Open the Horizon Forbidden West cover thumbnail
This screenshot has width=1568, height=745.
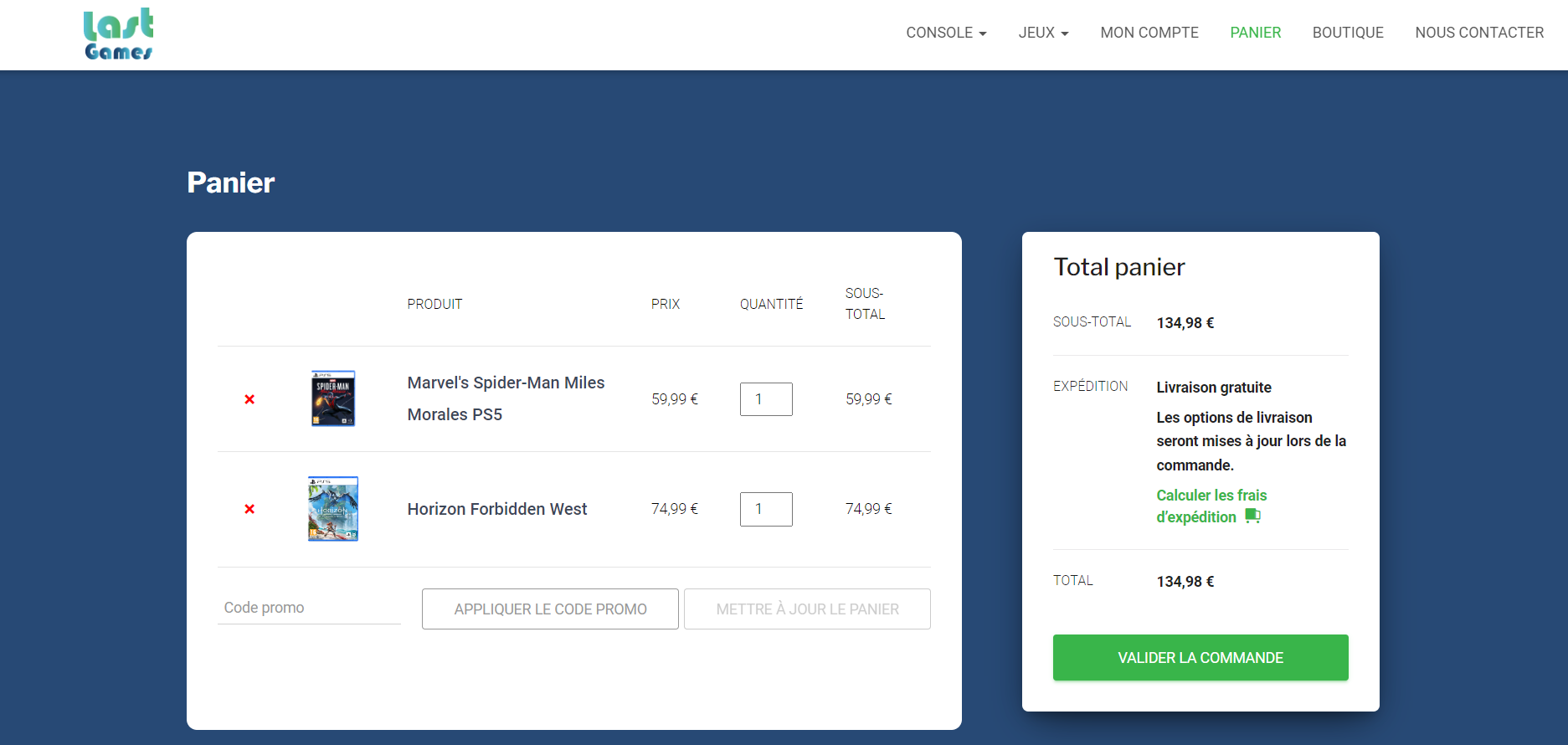(x=333, y=509)
